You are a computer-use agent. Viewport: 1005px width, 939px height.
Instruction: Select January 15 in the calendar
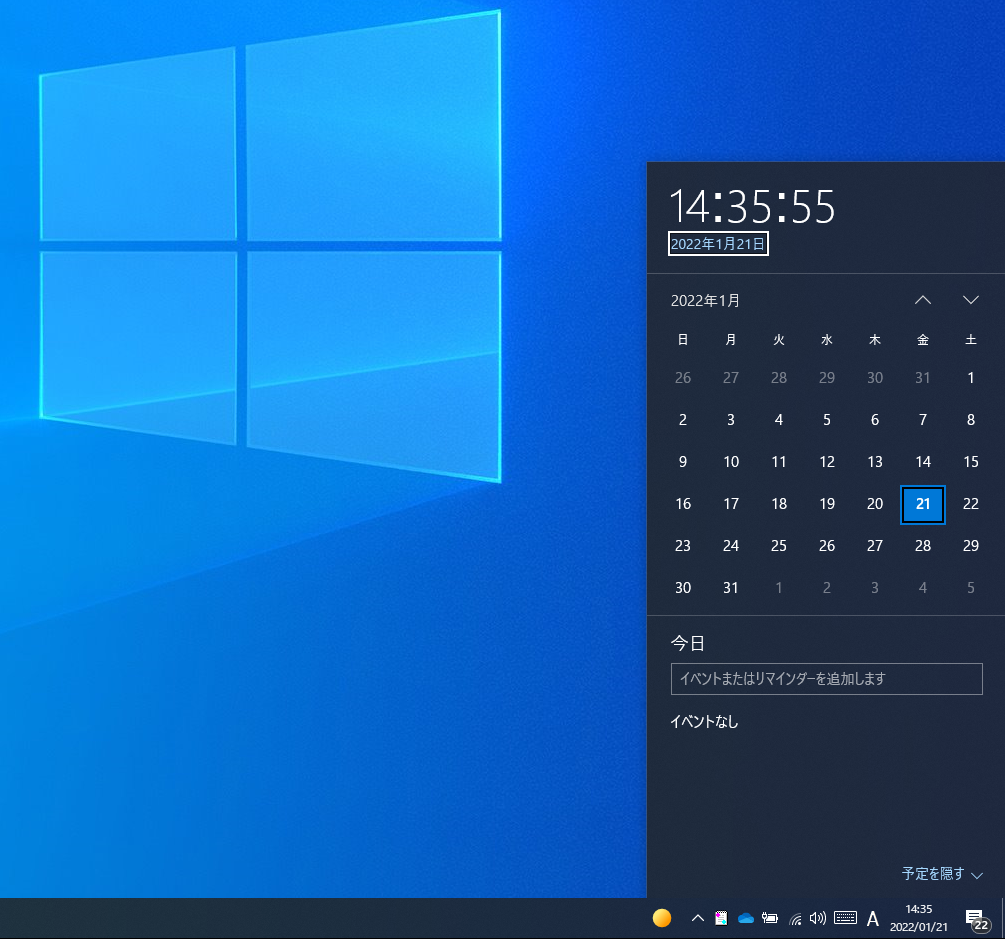(971, 462)
